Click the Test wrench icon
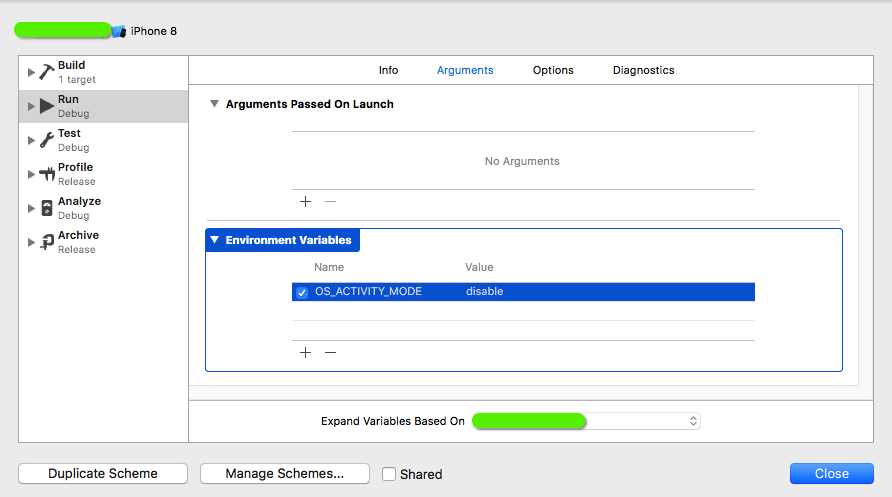892x497 pixels. pos(47,140)
